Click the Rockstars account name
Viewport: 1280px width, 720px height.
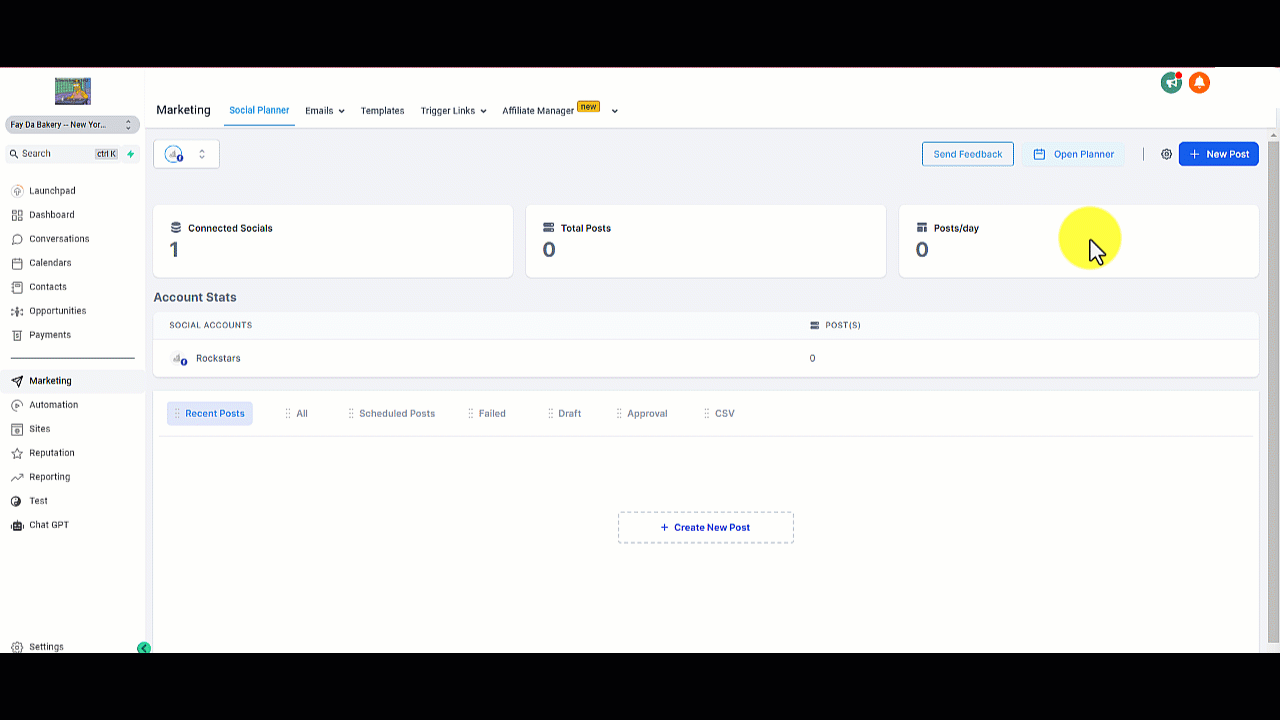click(218, 358)
